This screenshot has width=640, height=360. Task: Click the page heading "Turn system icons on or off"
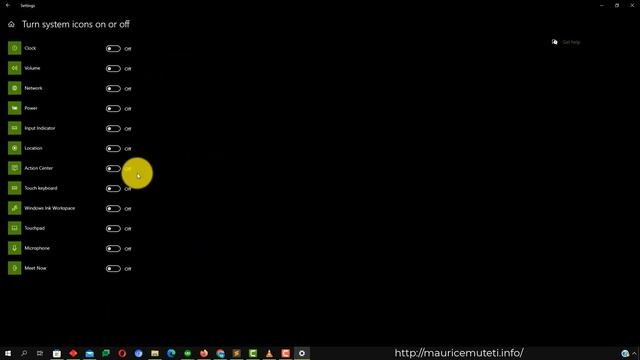(x=76, y=24)
